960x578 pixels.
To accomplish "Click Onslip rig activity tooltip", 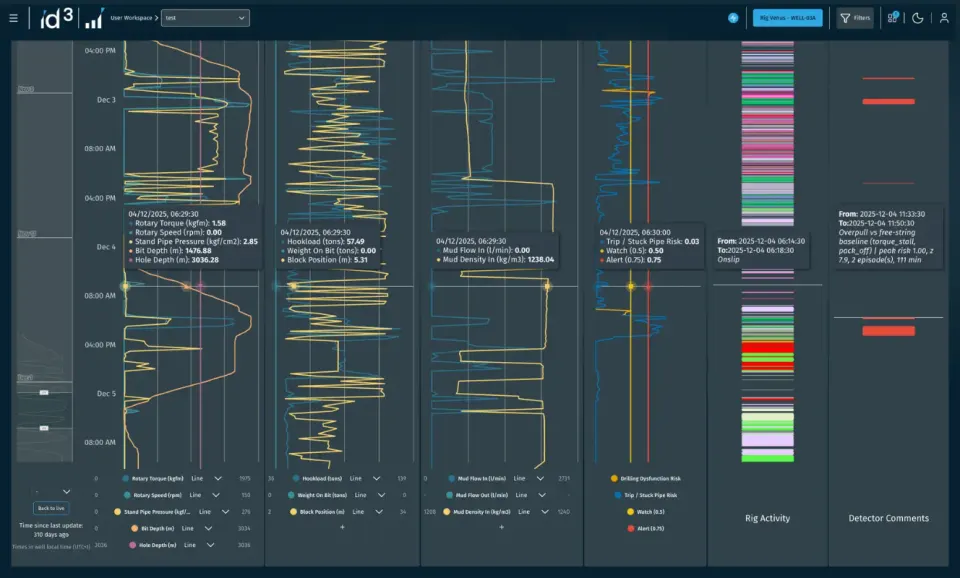I will (x=761, y=250).
